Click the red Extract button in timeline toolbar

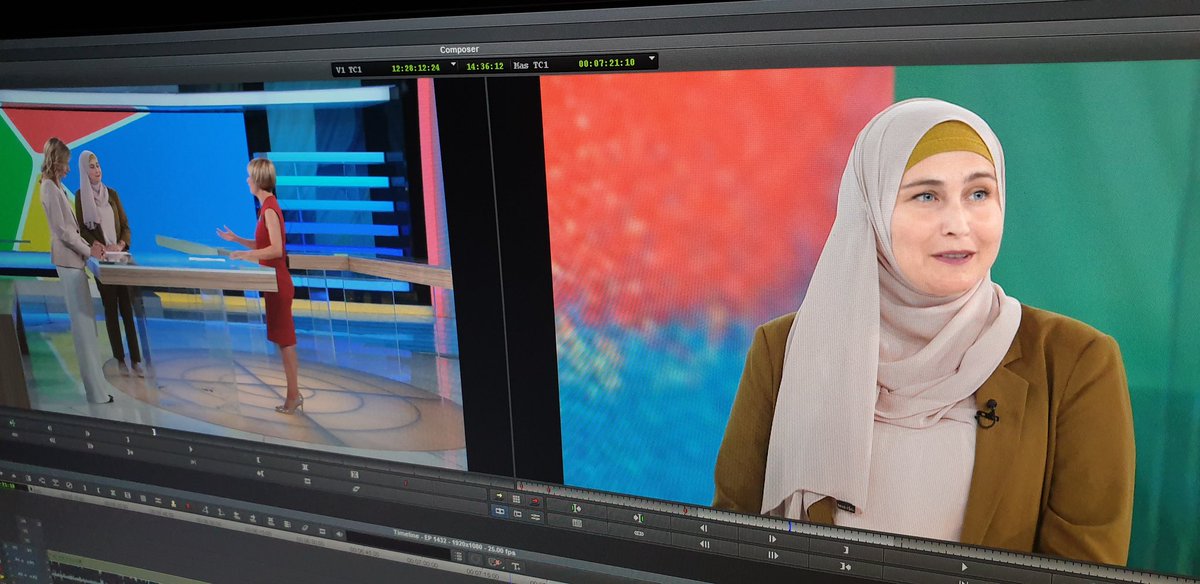click(188, 506)
